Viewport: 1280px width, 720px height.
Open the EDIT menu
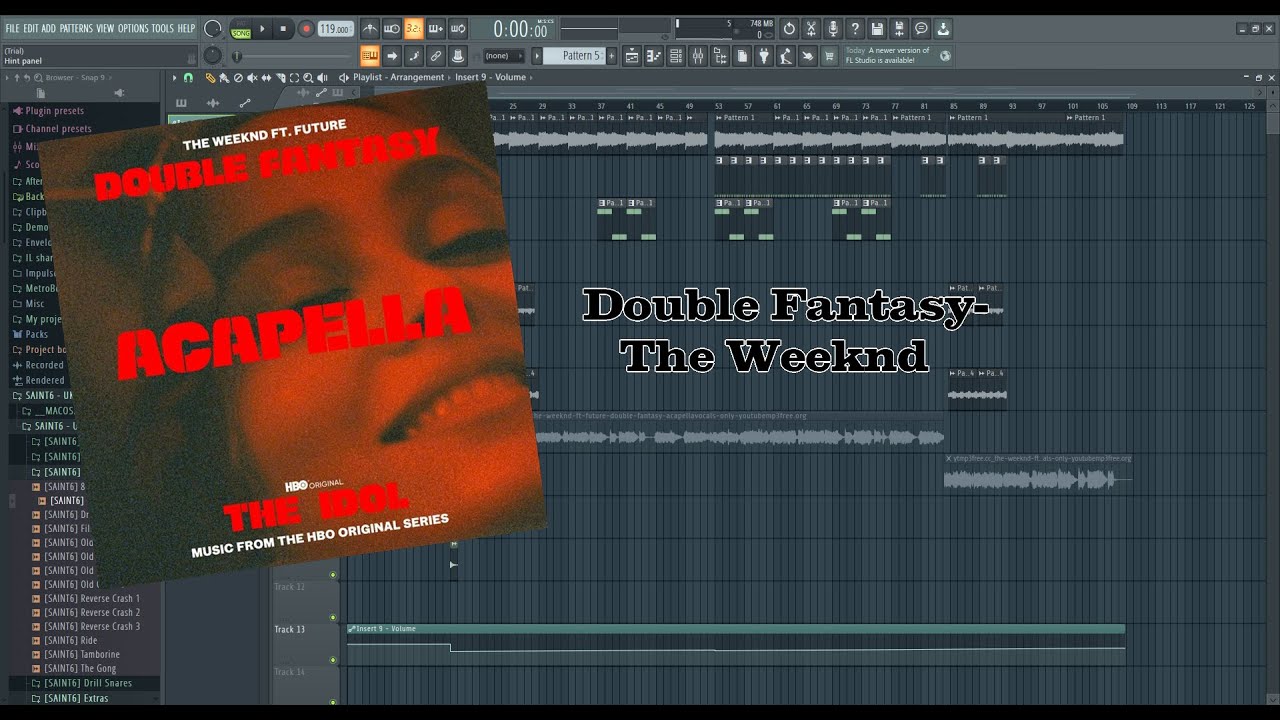(31, 28)
